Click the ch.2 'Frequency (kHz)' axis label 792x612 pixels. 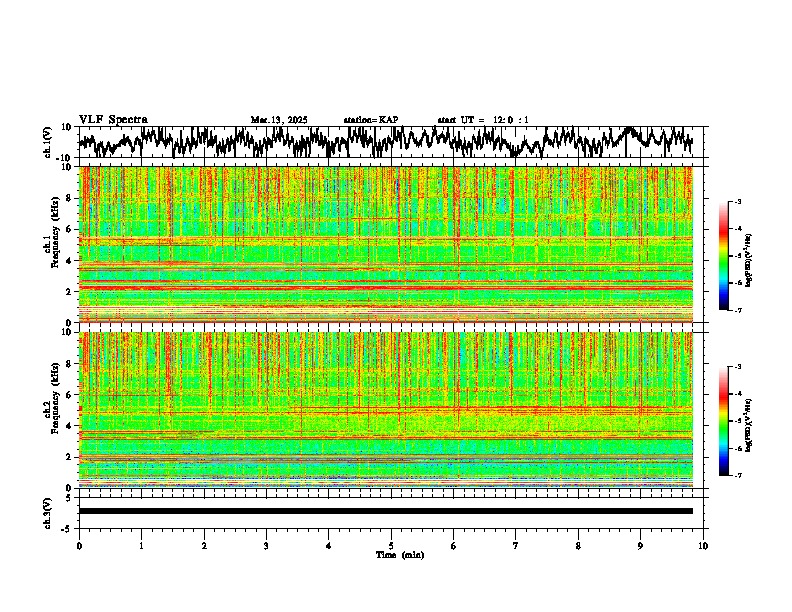tap(55, 398)
